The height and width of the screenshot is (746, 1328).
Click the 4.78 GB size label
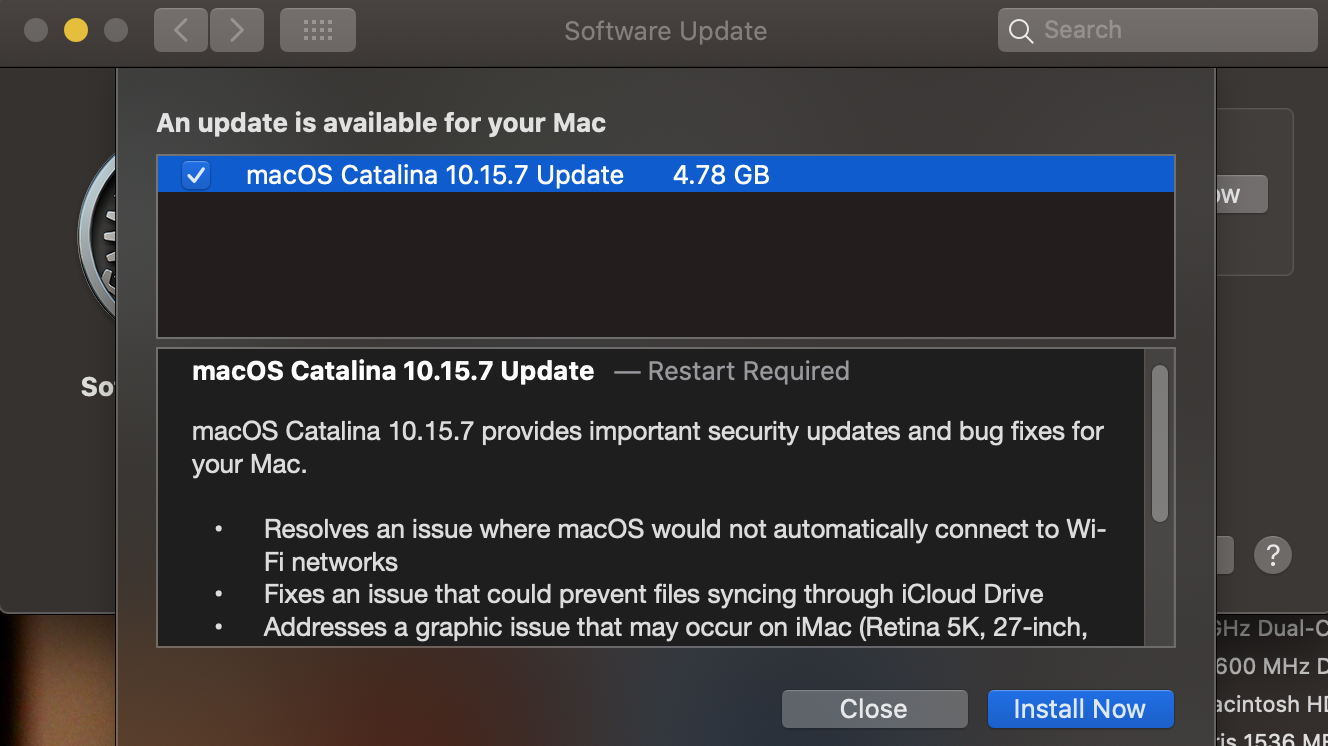(x=721, y=176)
